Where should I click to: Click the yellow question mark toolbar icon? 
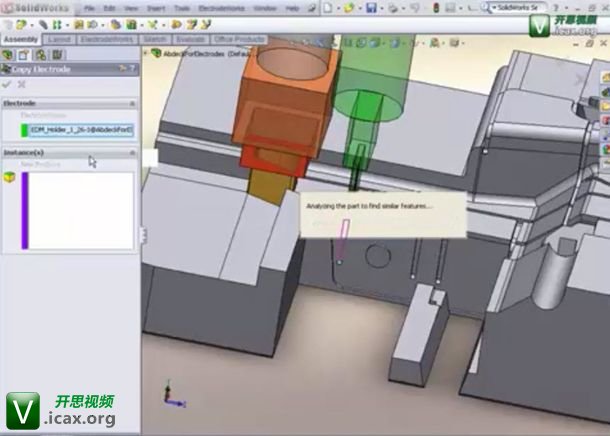click(191, 25)
